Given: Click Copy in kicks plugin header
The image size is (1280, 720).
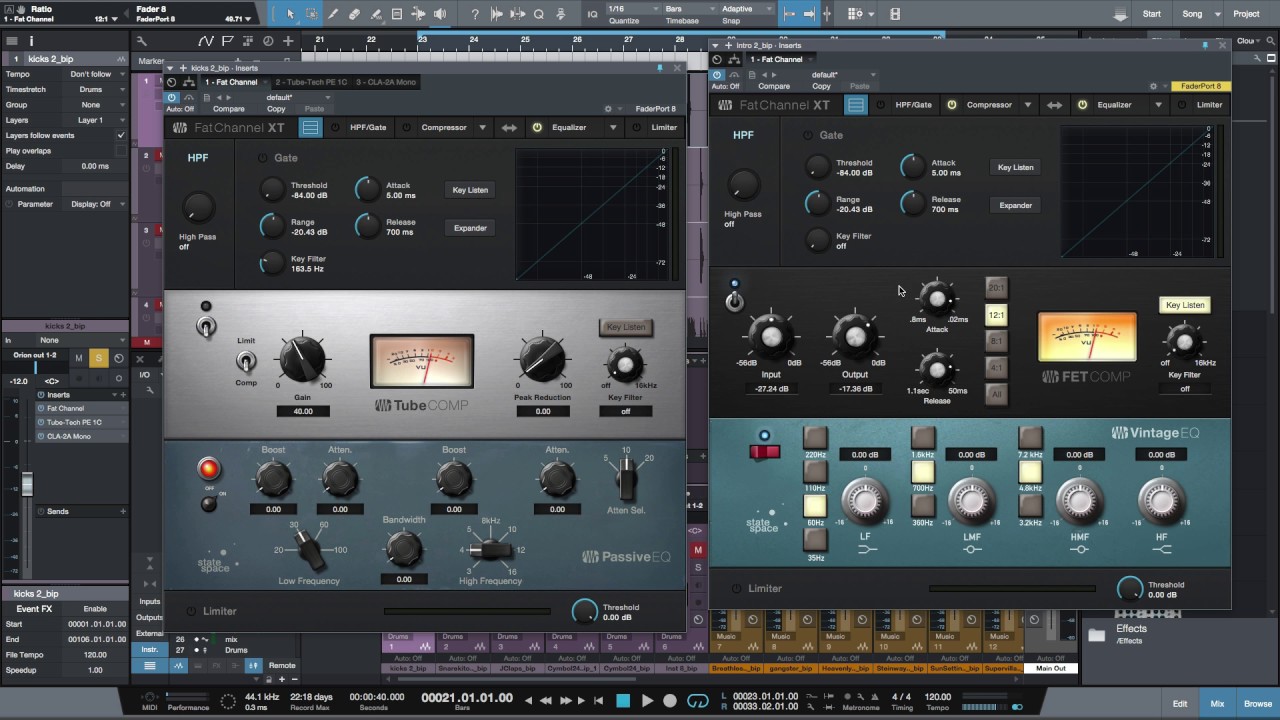Looking at the screenshot, I should click(276, 109).
